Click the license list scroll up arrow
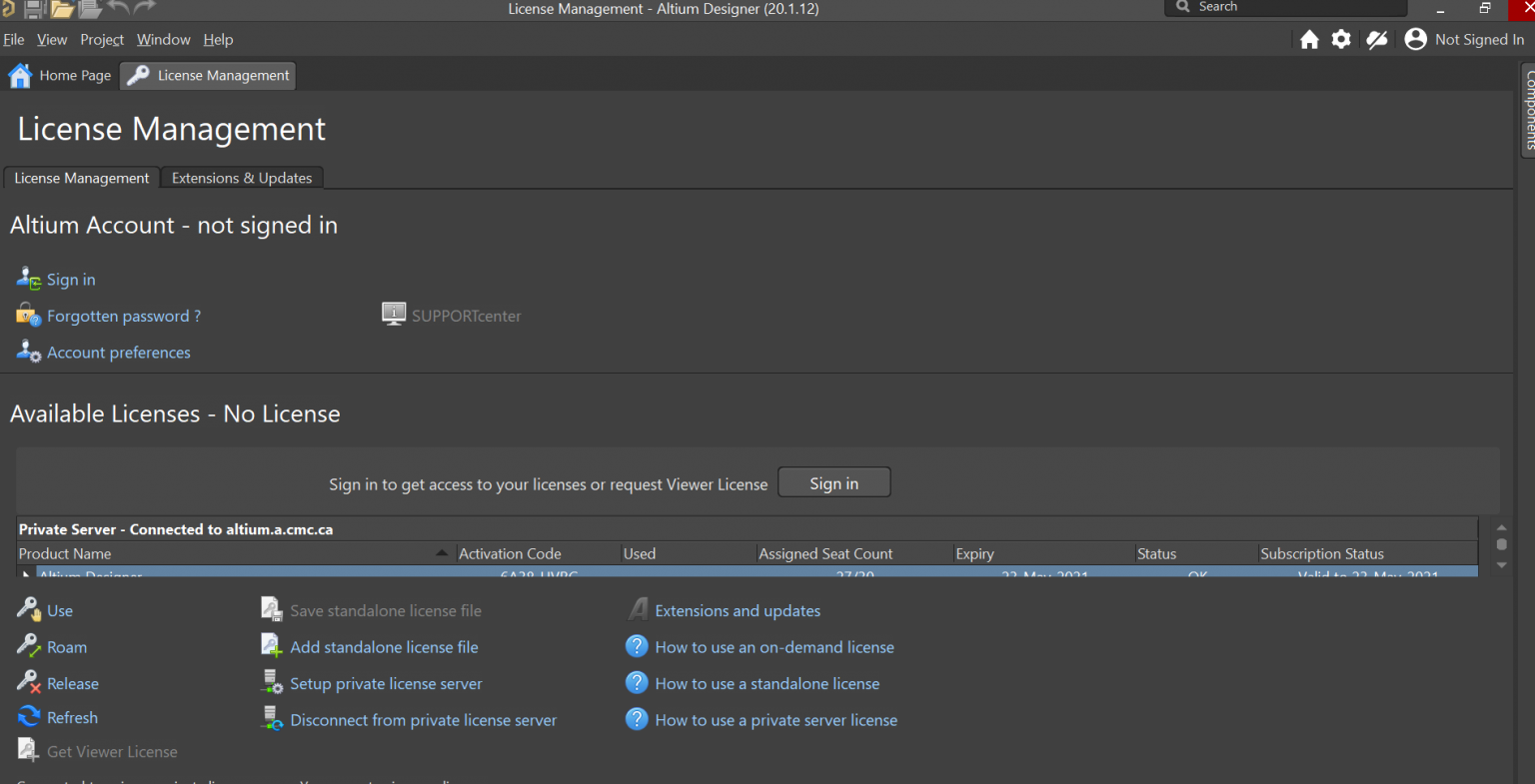1535x784 pixels. click(x=1501, y=527)
